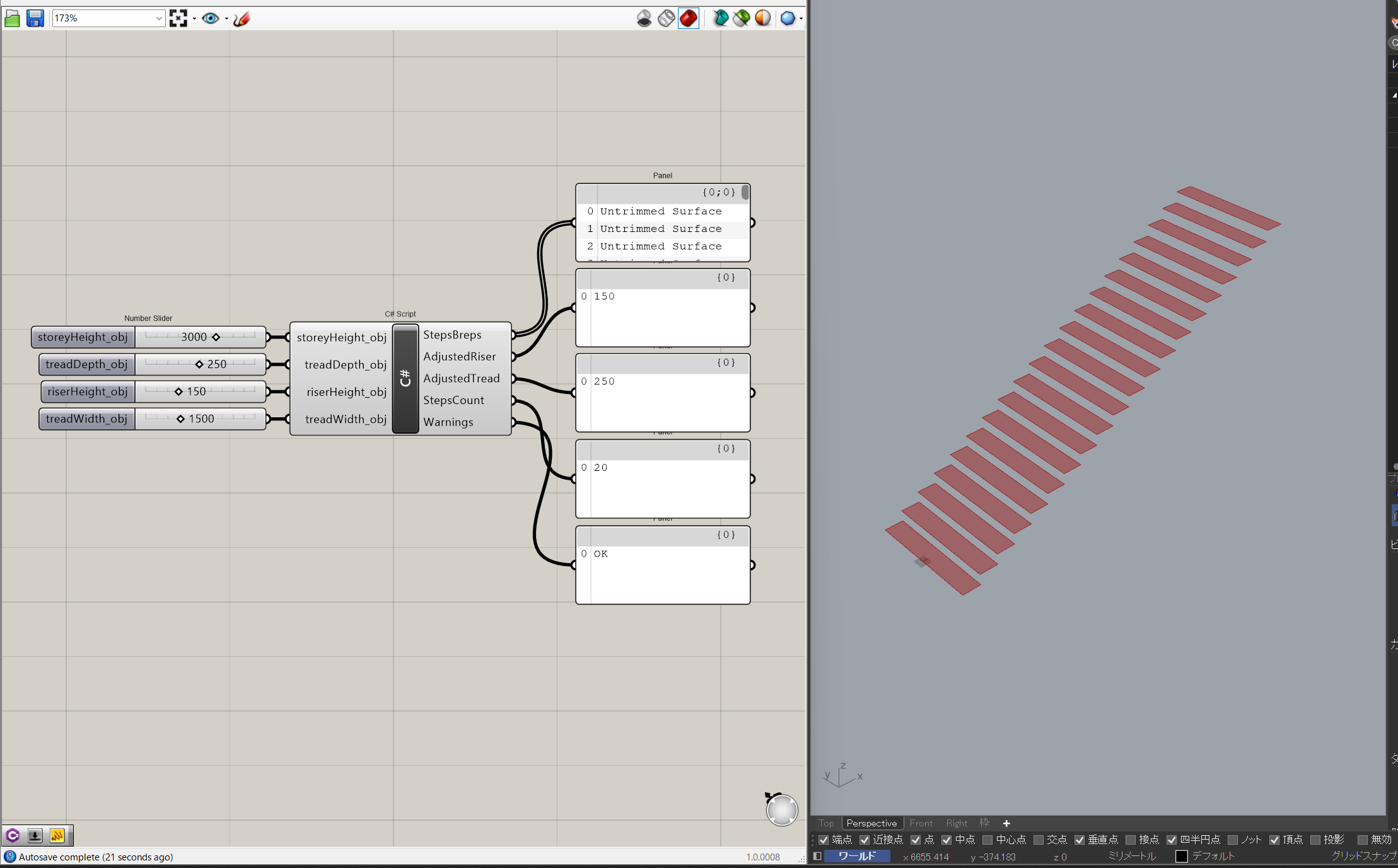The width and height of the screenshot is (1398, 868).
Task: Click the C# Script component icon
Action: 405,378
